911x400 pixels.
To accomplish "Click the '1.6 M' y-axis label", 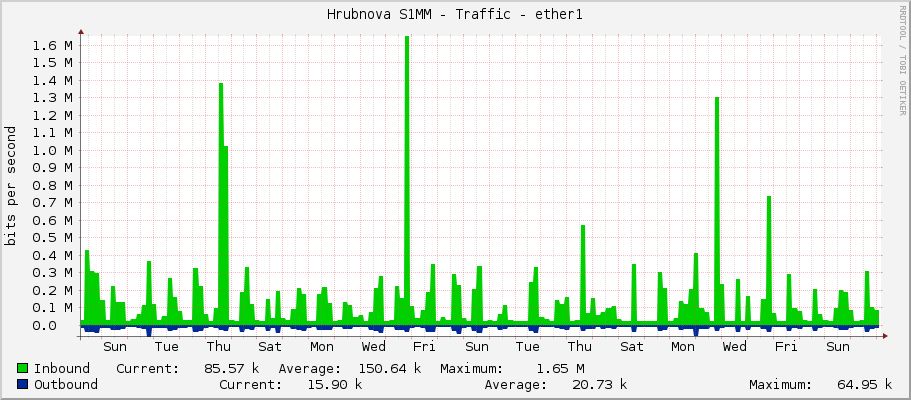I will pyautogui.click(x=52, y=45).
